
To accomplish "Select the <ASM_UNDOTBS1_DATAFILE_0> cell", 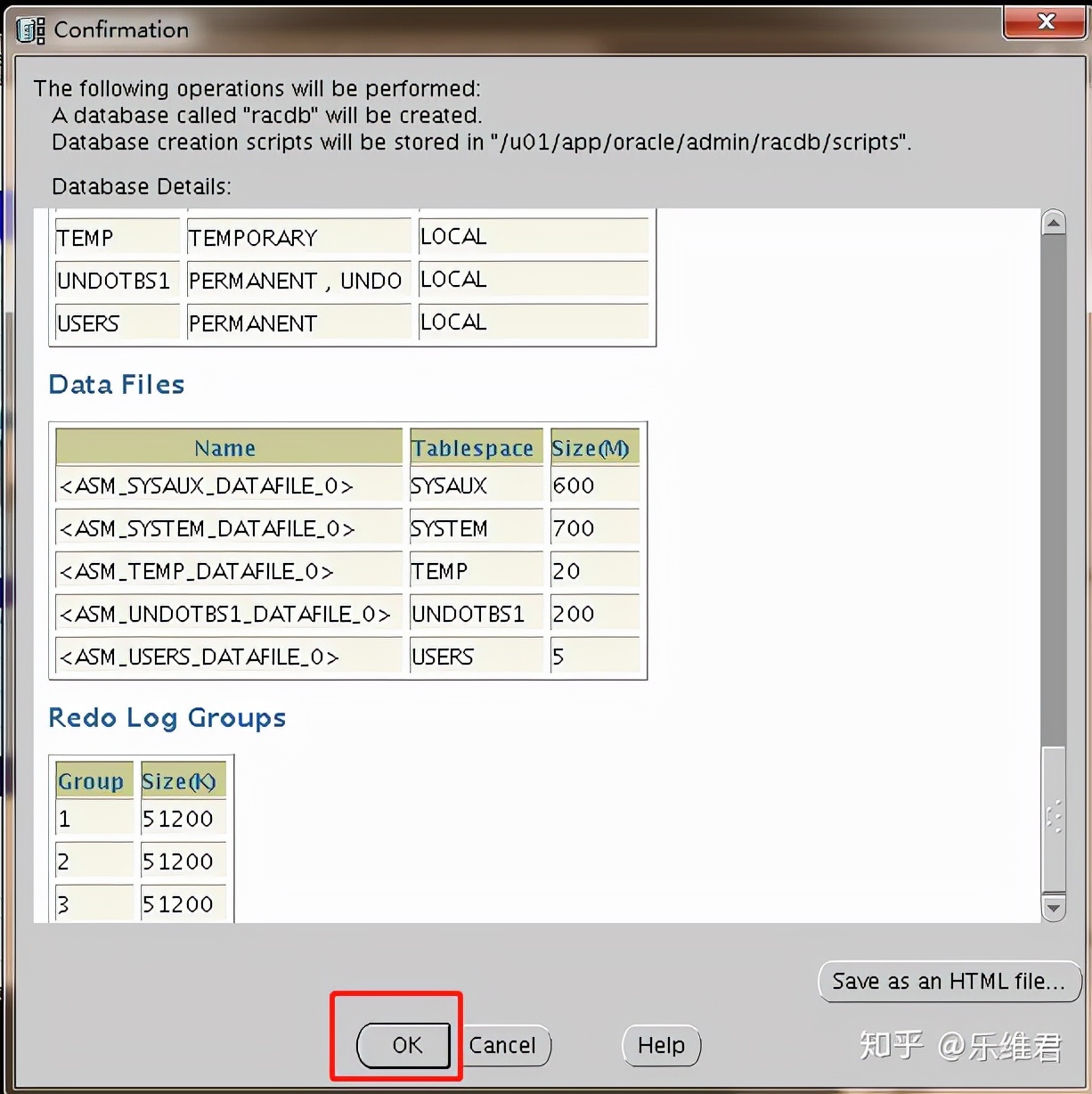I will [x=229, y=615].
